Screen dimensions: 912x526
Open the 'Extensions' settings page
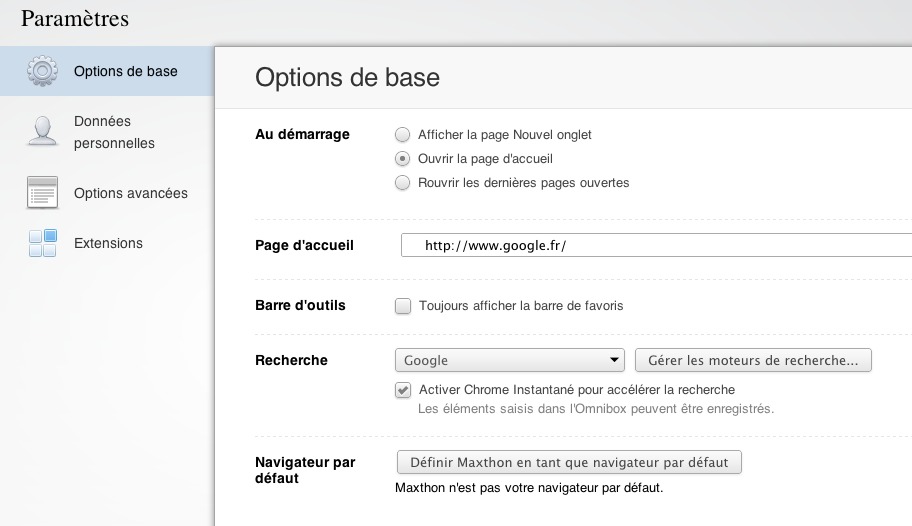(107, 243)
